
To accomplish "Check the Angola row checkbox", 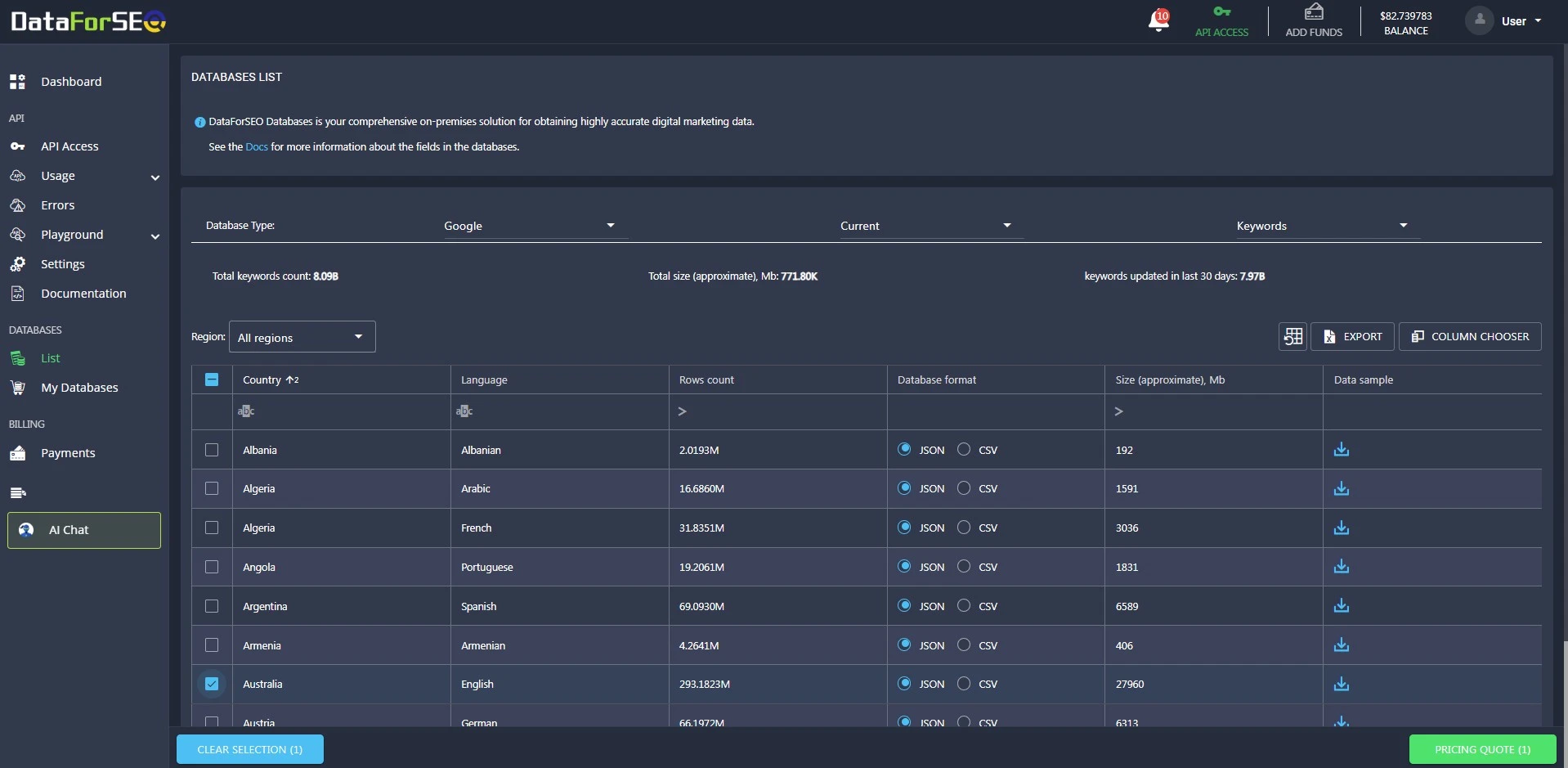I will pyautogui.click(x=212, y=567).
